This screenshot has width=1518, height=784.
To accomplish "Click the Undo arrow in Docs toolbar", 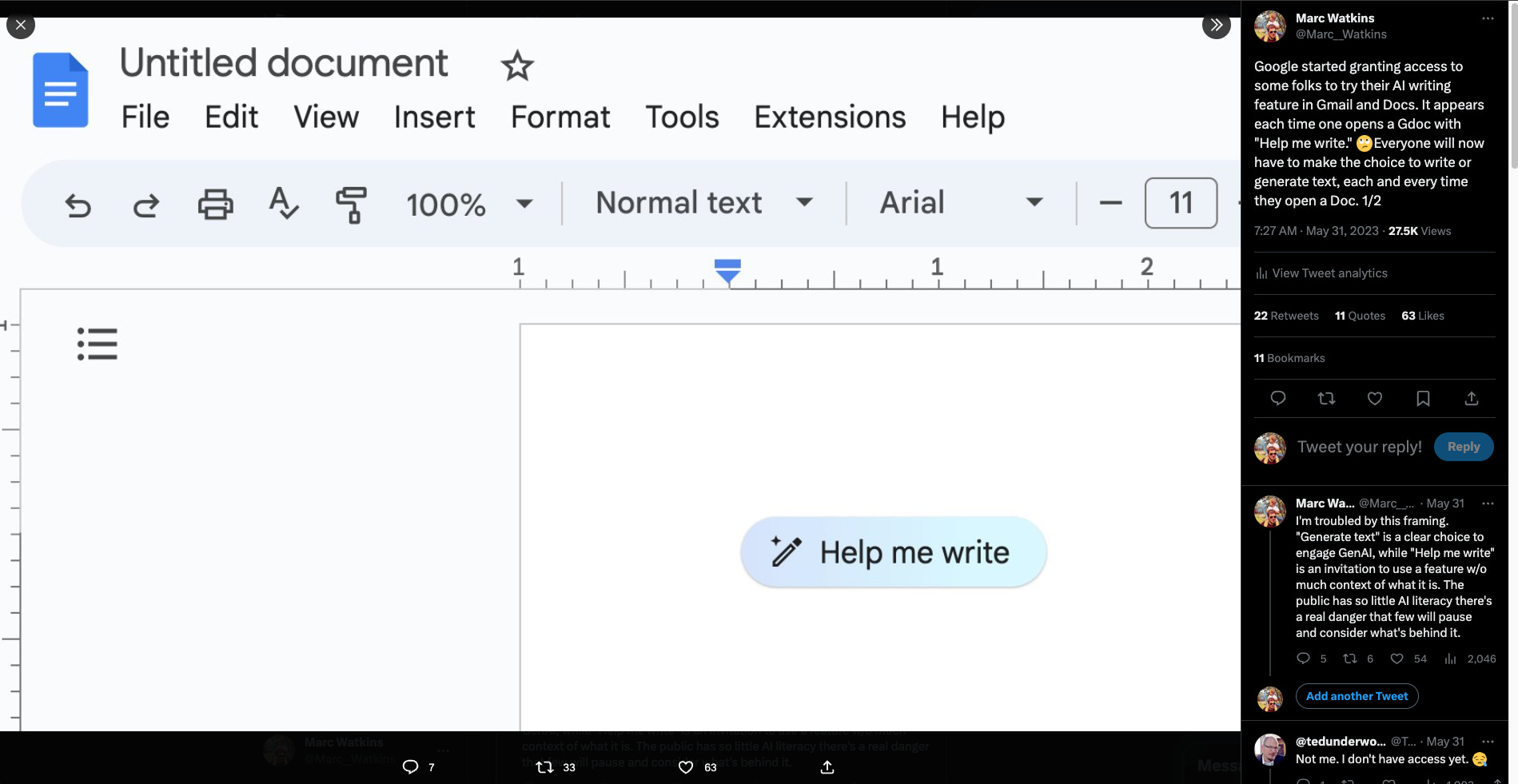I will click(78, 205).
